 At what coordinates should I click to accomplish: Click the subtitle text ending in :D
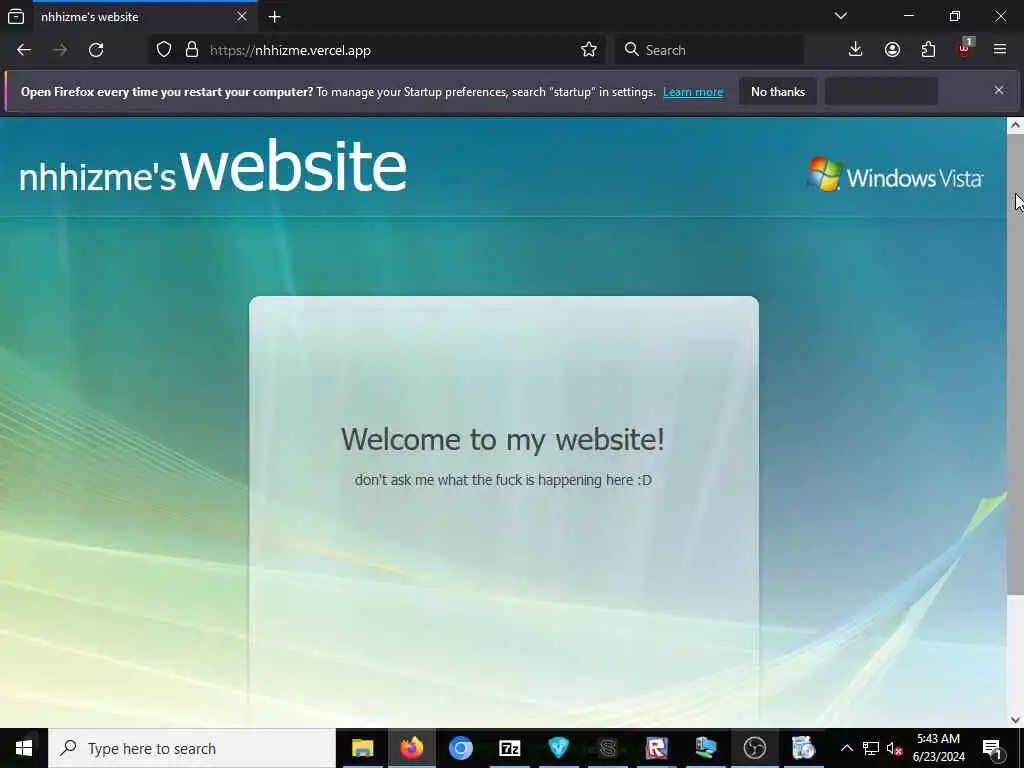pyautogui.click(x=503, y=480)
